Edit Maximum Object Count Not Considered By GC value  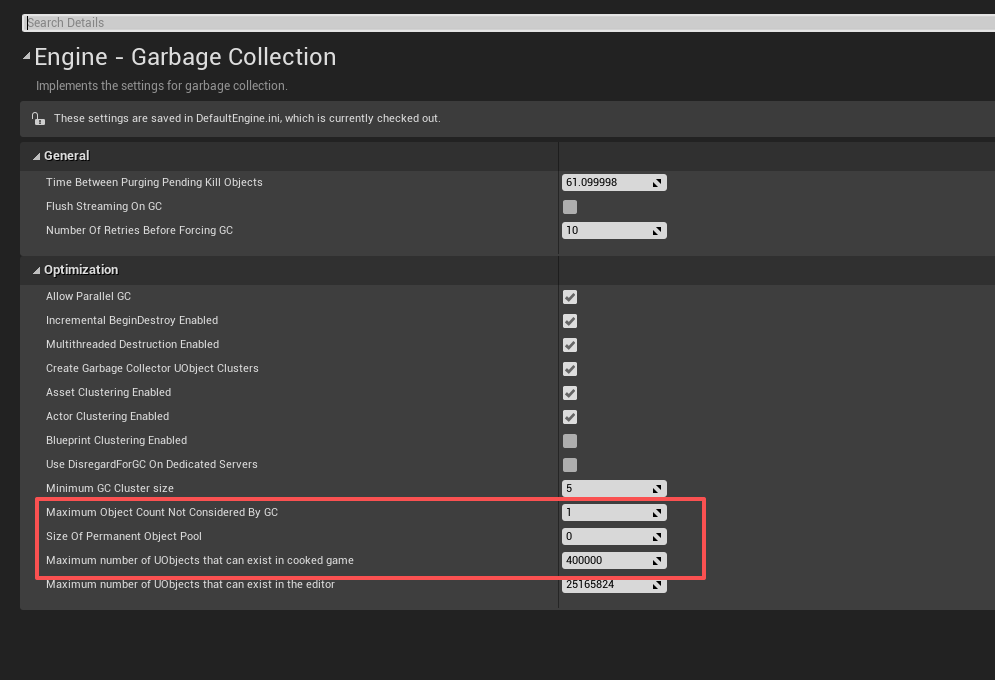pos(614,513)
